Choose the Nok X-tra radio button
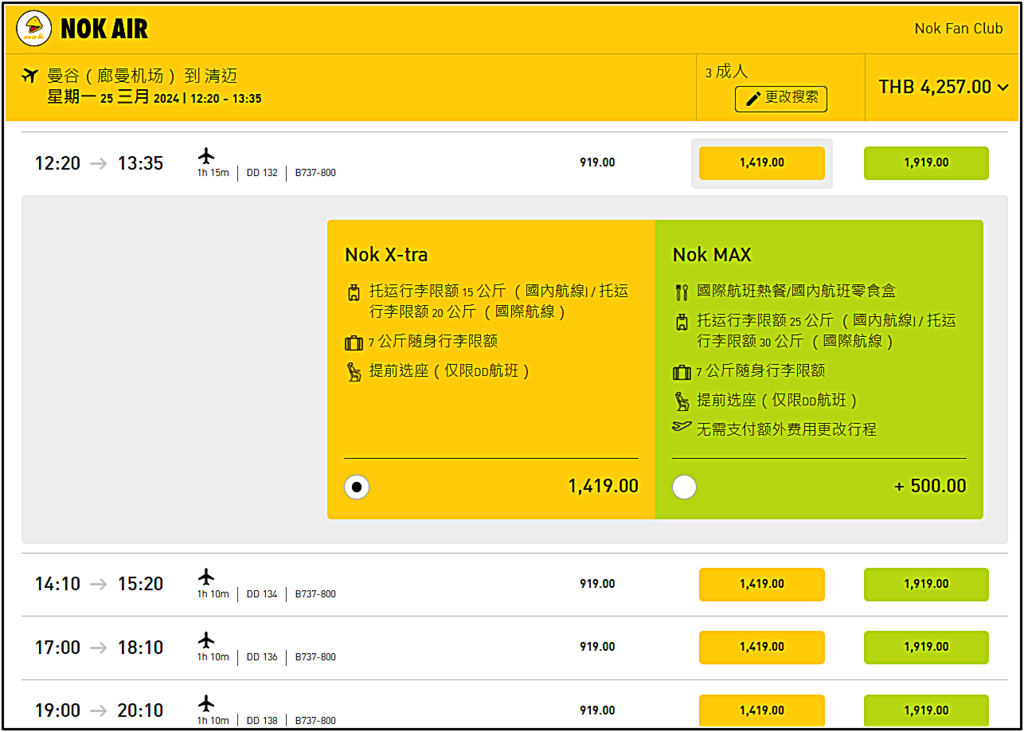Image resolution: width=1024 pixels, height=732 pixels. pos(357,487)
